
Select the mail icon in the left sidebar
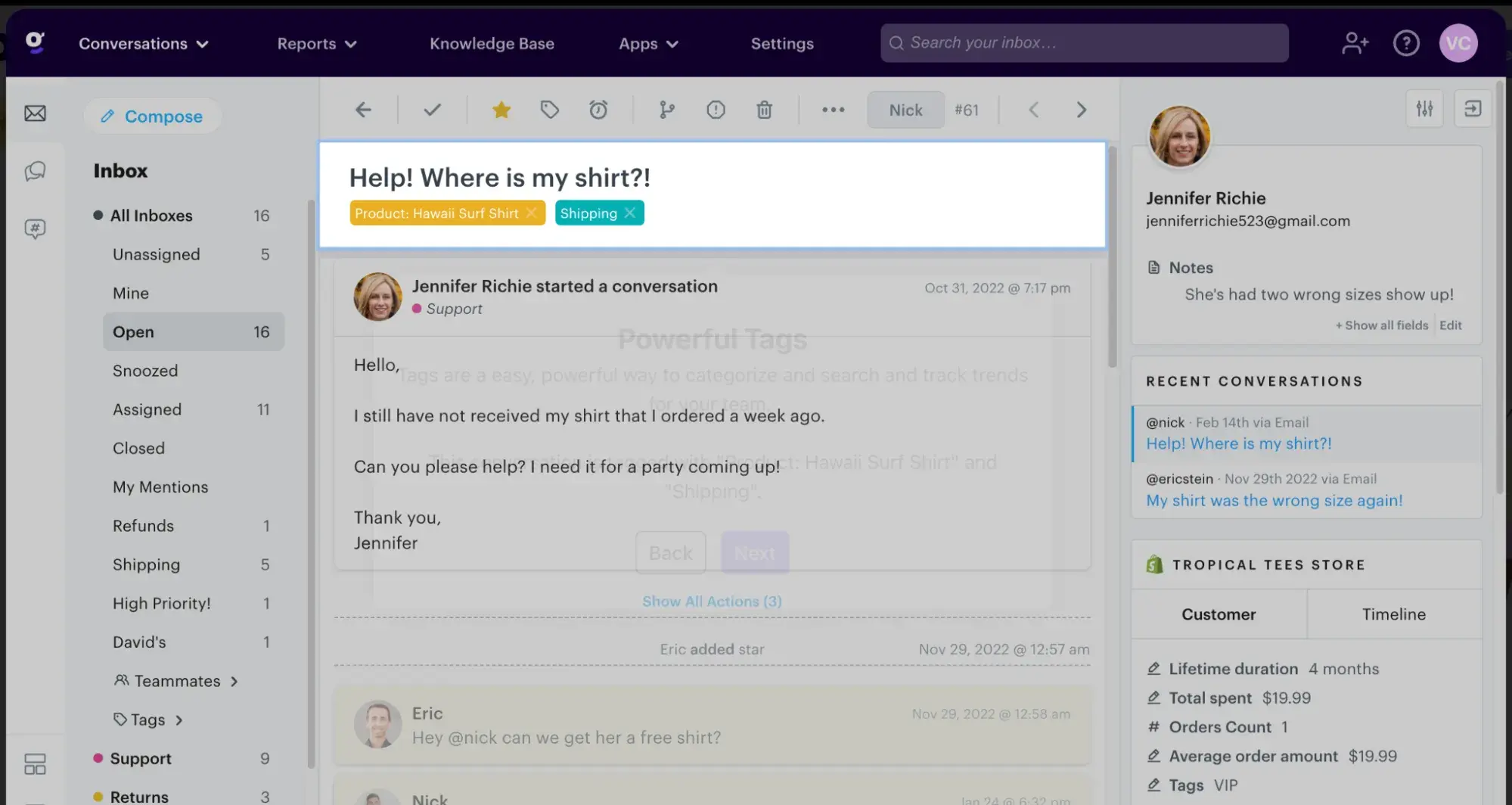point(35,113)
